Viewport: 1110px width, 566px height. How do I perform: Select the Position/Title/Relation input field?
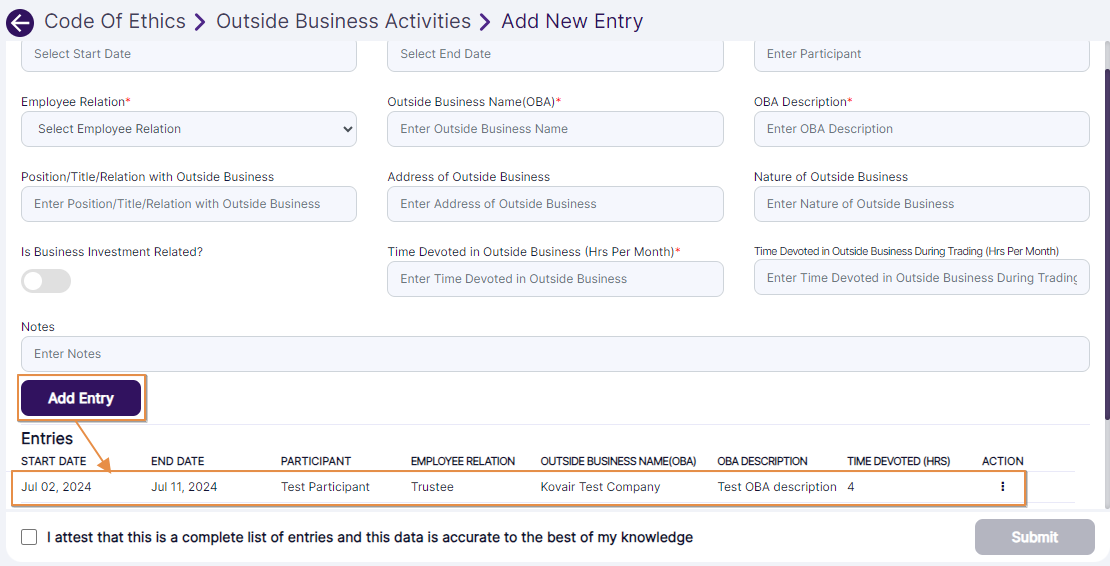point(188,204)
